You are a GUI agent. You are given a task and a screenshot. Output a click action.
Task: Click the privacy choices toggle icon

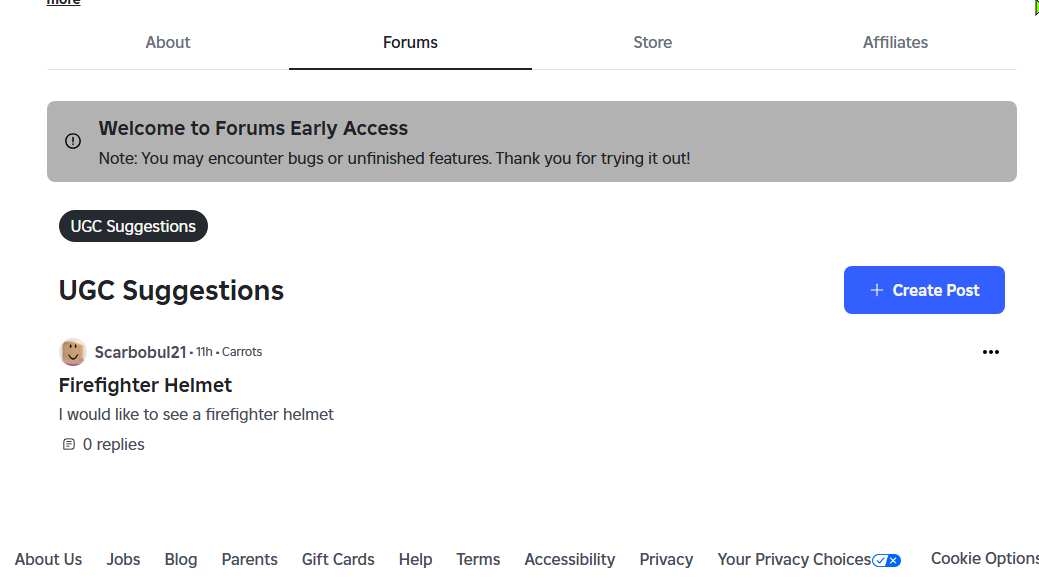886,560
